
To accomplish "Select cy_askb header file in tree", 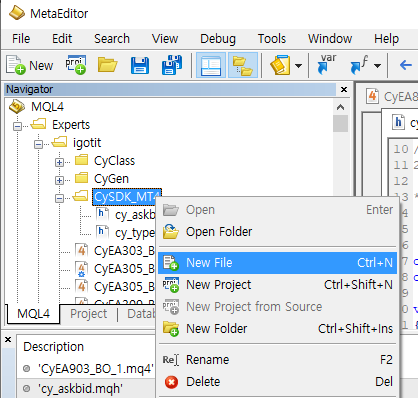I will pos(135,215).
